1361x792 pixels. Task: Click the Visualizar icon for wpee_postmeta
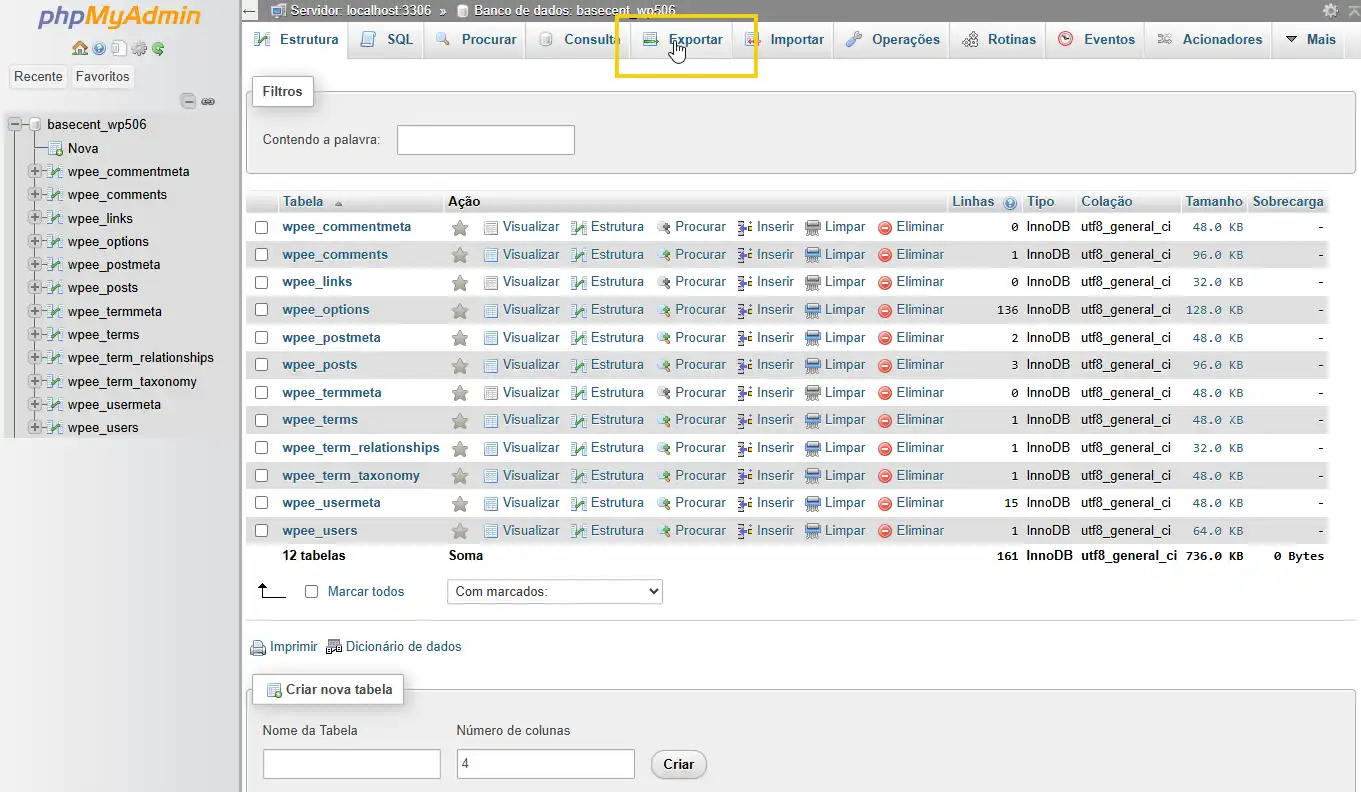490,337
